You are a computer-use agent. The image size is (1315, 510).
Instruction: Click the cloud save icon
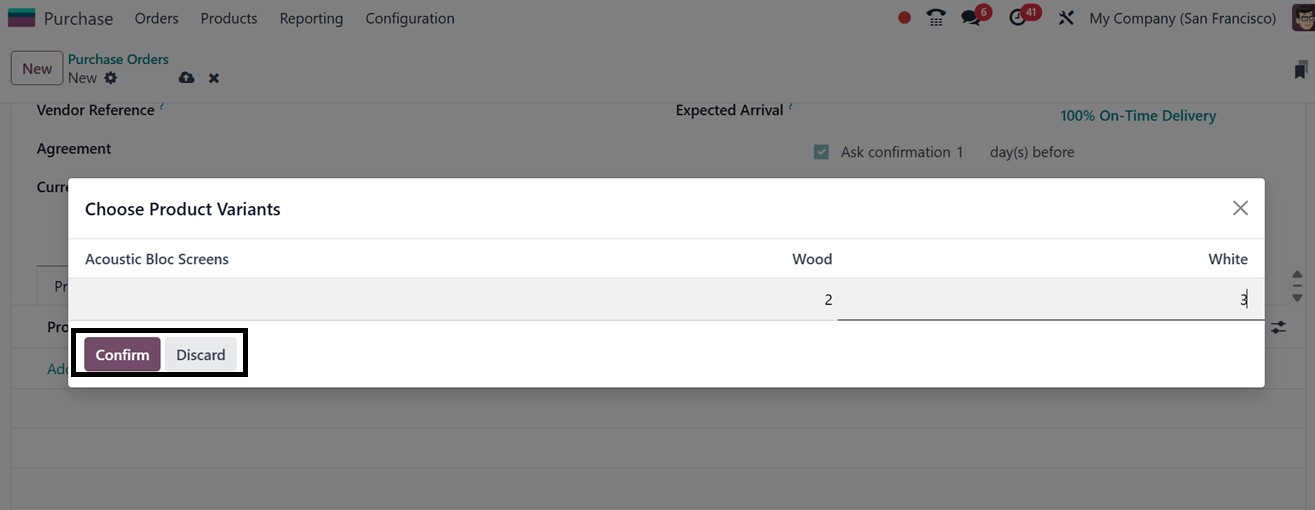pyautogui.click(x=186, y=78)
